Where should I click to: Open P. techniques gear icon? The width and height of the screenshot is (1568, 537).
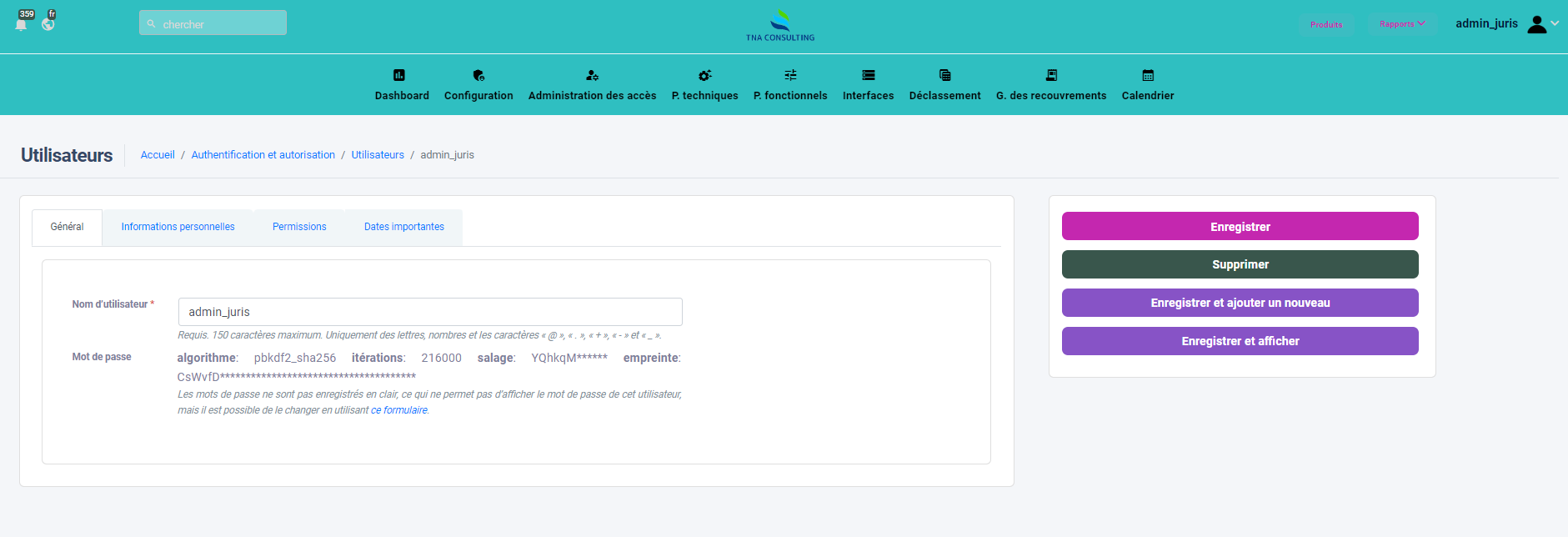[x=704, y=75]
